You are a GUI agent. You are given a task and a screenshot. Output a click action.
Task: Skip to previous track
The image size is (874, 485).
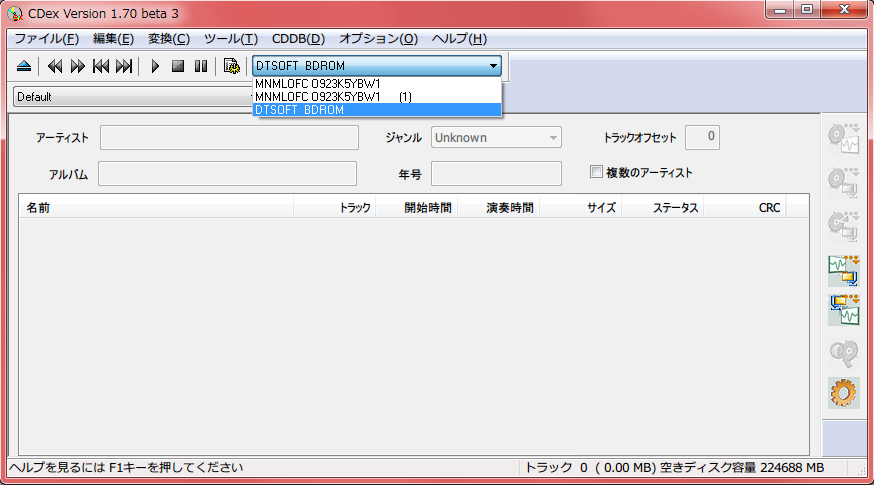tap(101, 66)
